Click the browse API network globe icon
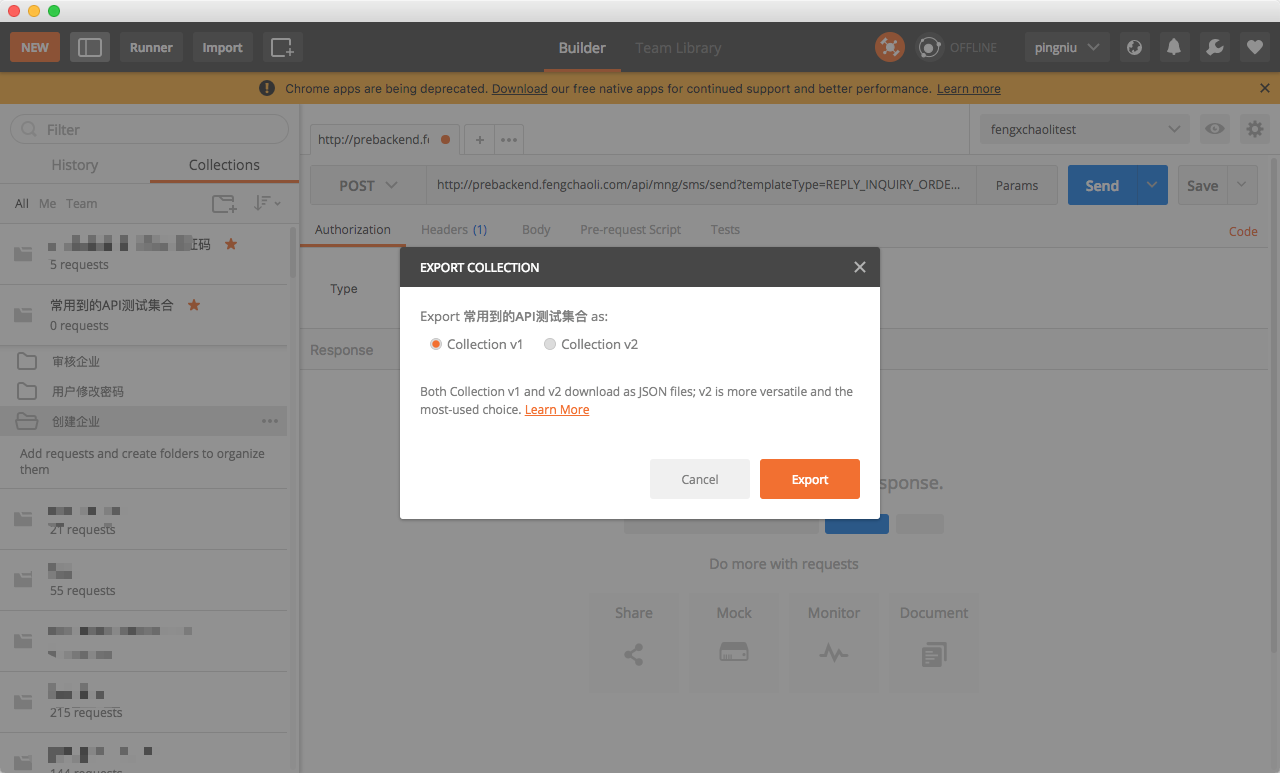1280x773 pixels. (1134, 47)
